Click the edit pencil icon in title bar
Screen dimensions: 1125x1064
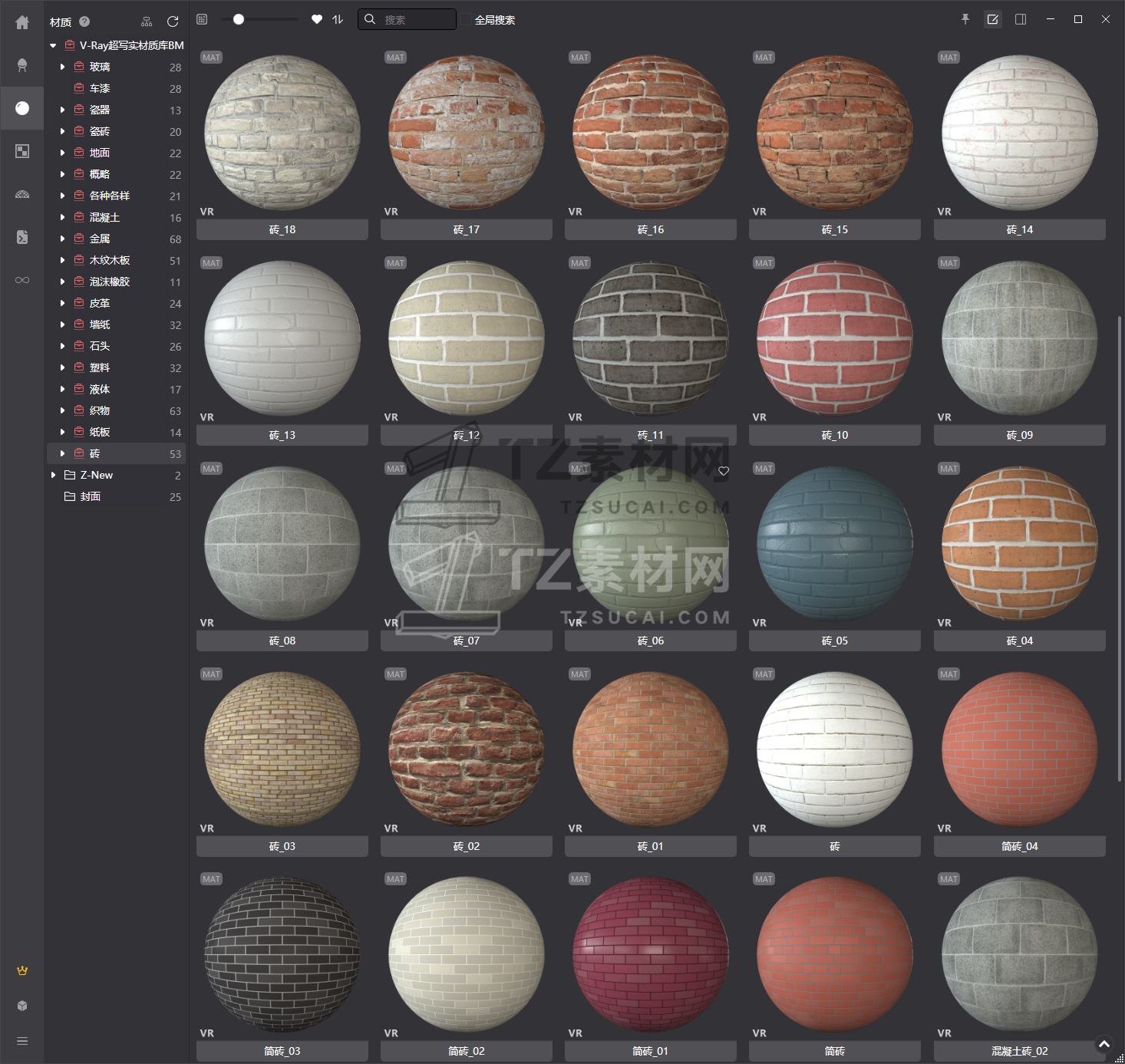coord(993,19)
